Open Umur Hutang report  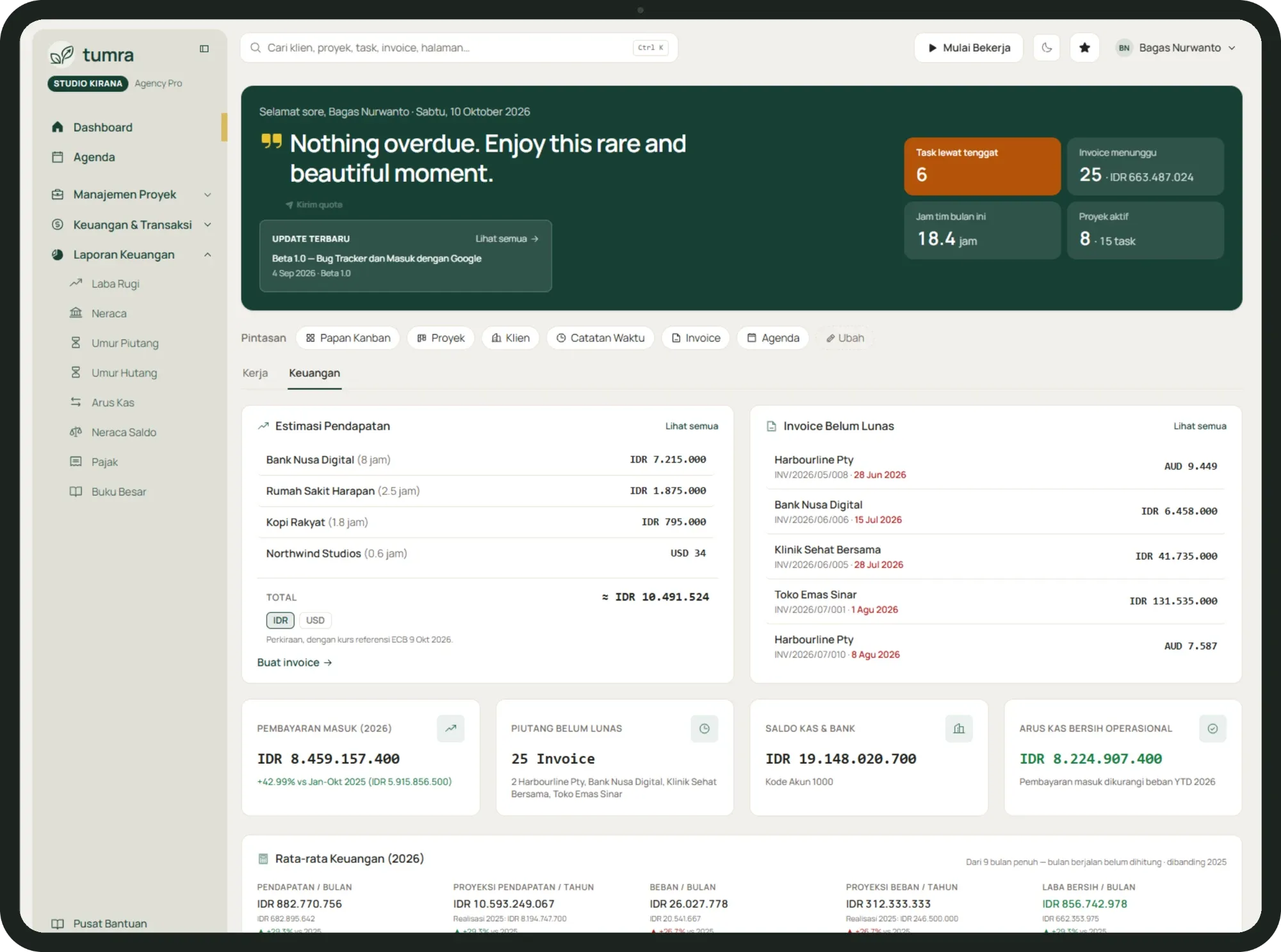pos(124,373)
